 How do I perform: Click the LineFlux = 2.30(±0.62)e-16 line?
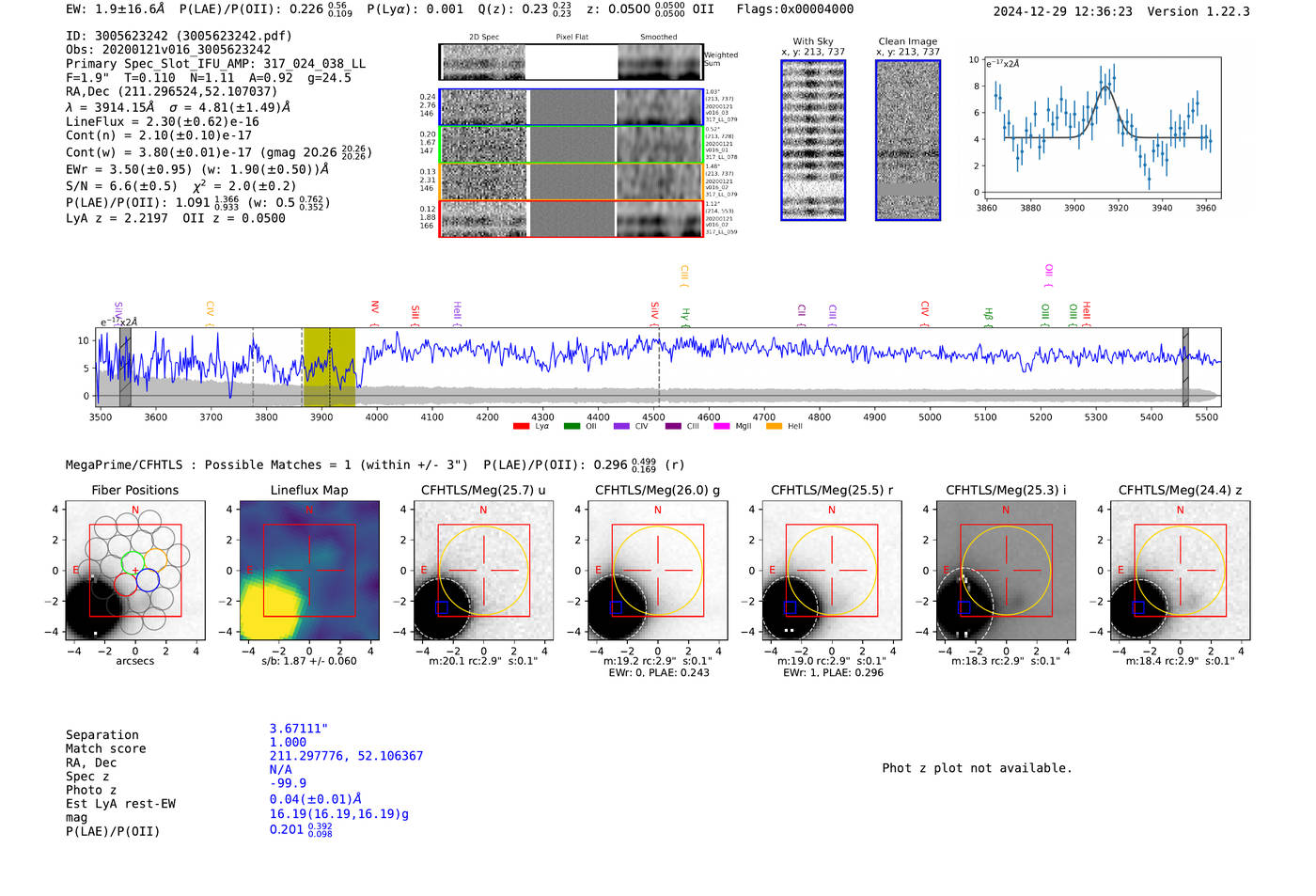(163, 122)
